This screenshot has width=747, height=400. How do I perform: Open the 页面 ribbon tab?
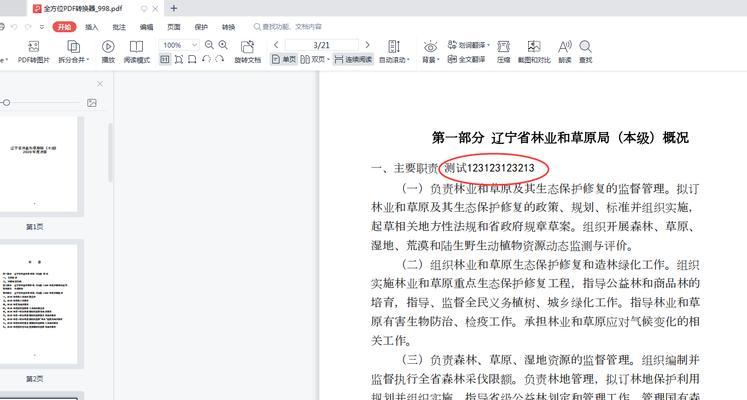(x=174, y=27)
